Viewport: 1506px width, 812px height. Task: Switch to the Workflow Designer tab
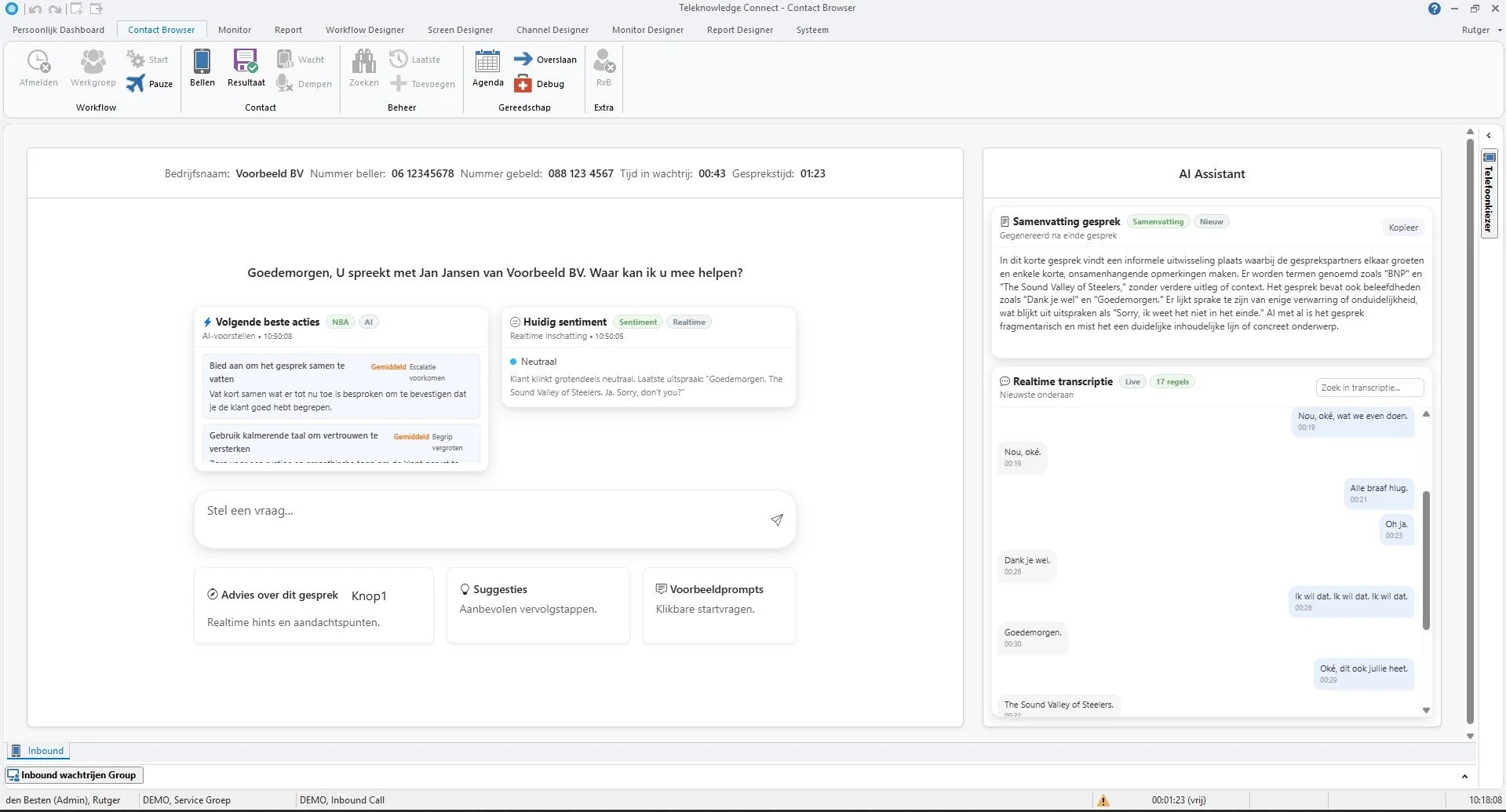click(x=364, y=30)
